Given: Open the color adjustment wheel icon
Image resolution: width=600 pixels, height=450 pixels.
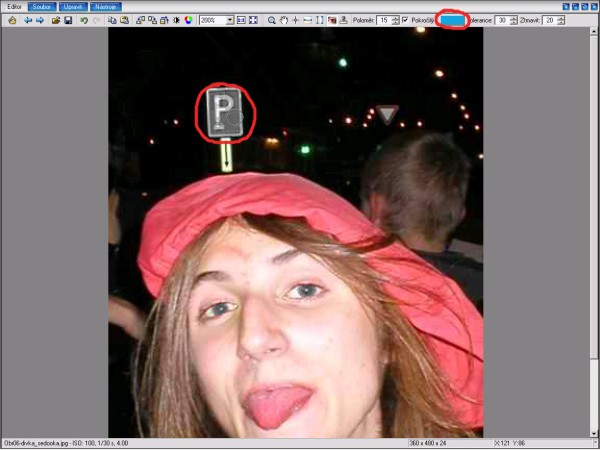Looking at the screenshot, I should tap(188, 20).
